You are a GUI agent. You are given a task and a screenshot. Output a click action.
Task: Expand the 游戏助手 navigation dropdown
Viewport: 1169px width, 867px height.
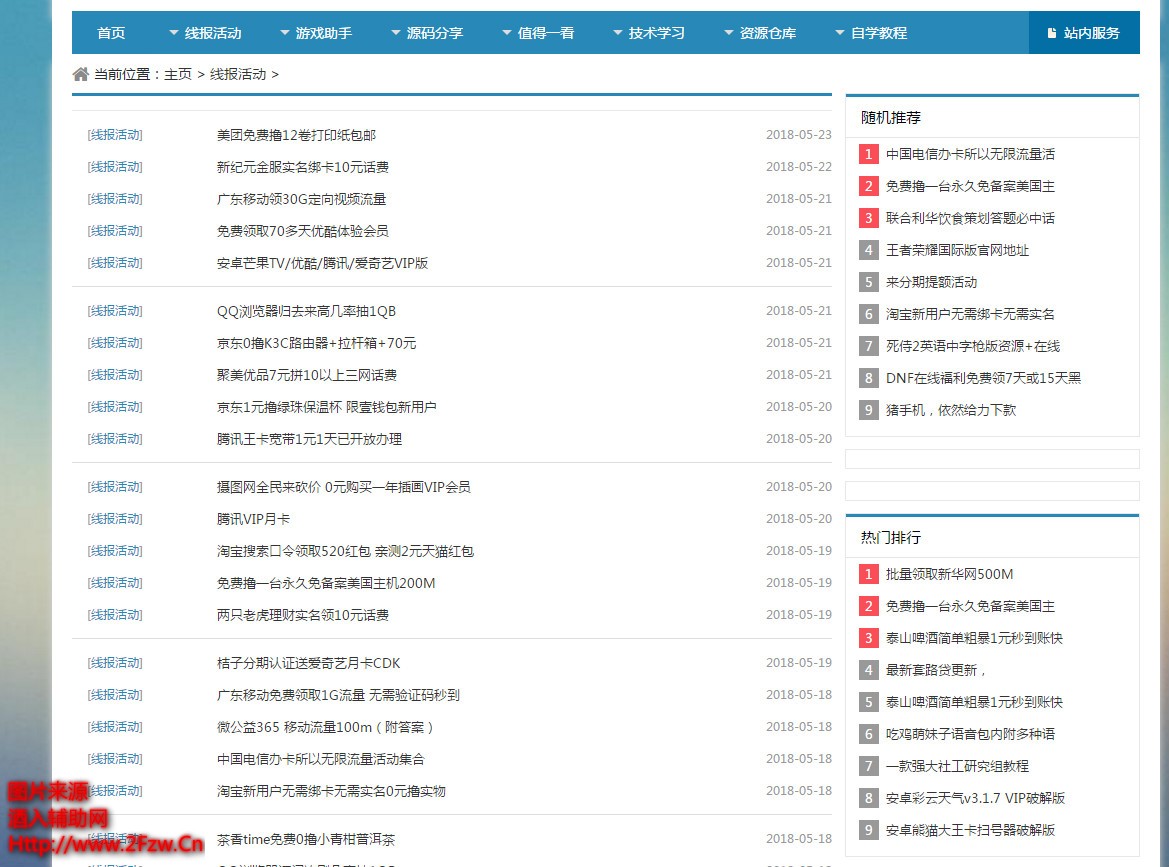click(x=319, y=32)
